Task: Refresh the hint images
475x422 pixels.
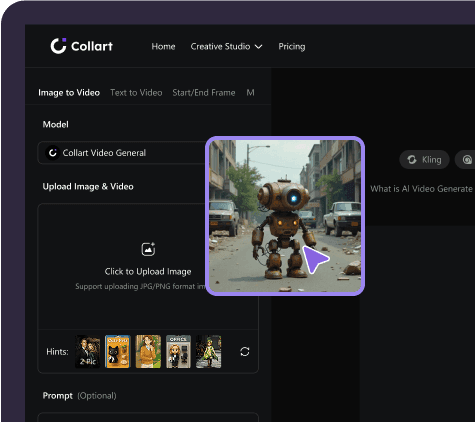Action: 245,352
